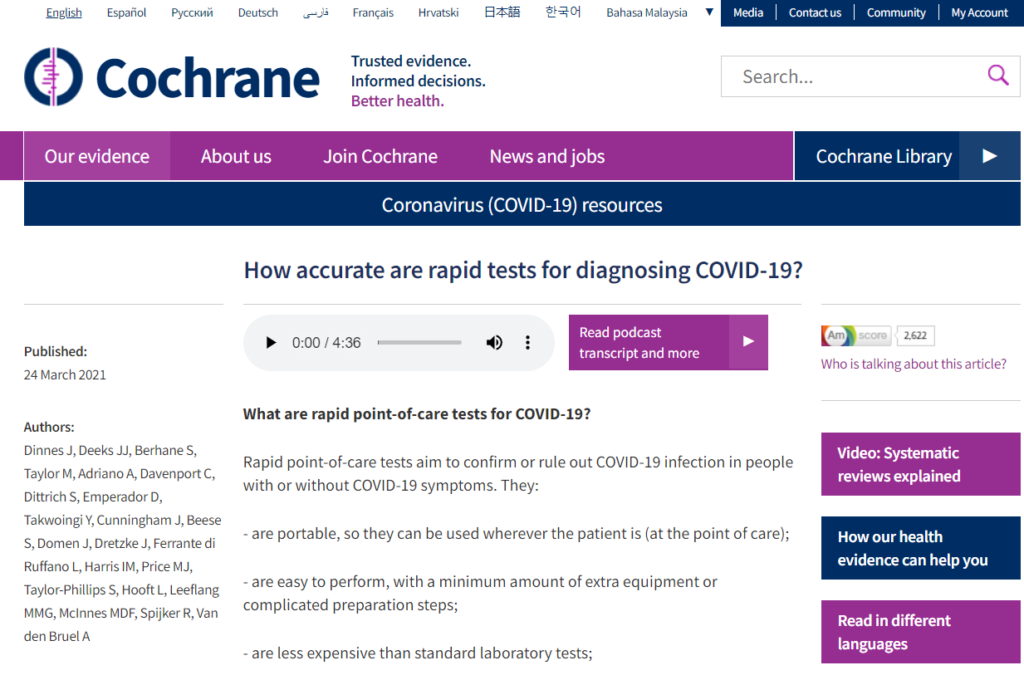The height and width of the screenshot is (675, 1024).
Task: Open the News and jobs menu
Action: point(547,156)
